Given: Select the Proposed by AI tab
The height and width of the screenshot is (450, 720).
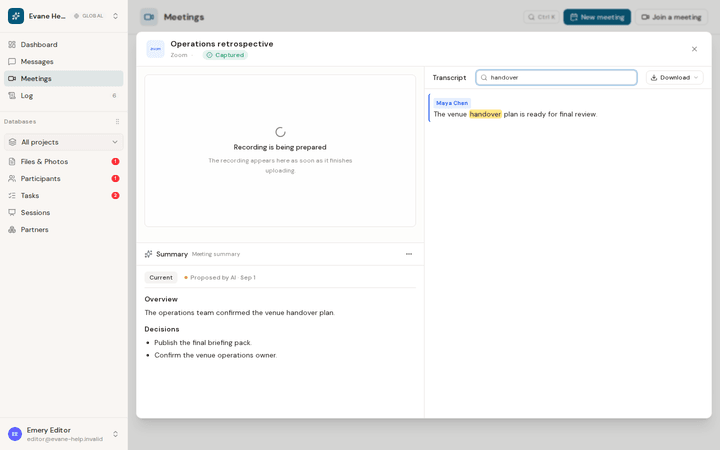Looking at the screenshot, I should coord(220,278).
